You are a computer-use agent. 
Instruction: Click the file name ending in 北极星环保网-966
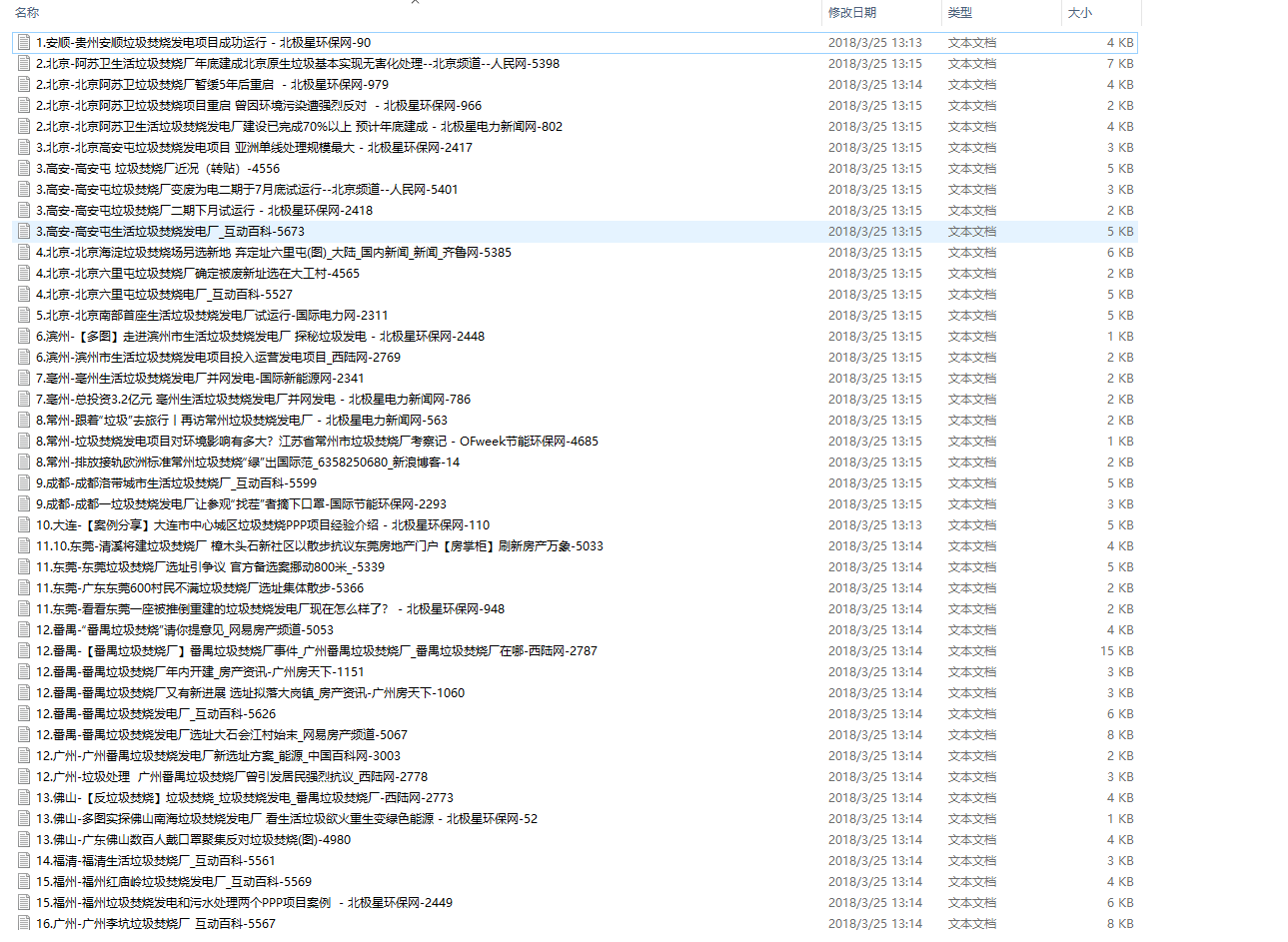tap(259, 105)
